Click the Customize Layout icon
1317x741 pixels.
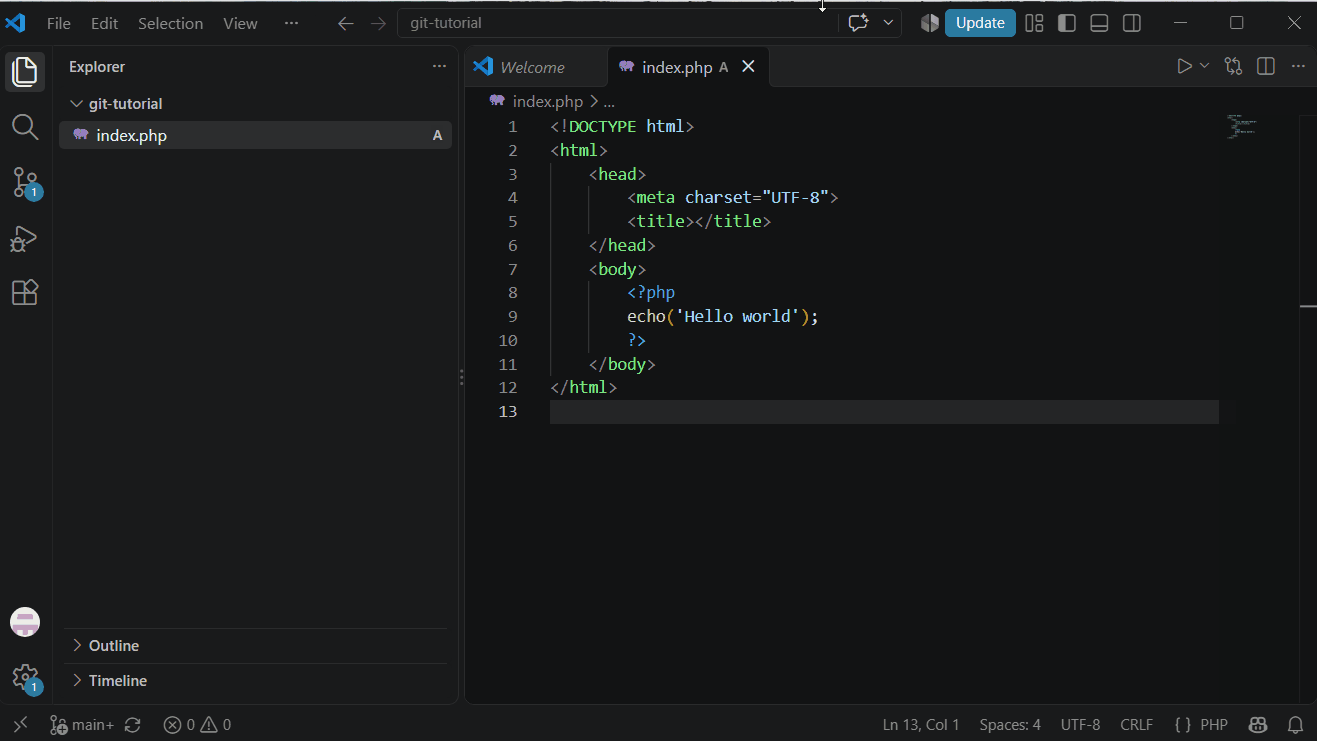point(1035,23)
